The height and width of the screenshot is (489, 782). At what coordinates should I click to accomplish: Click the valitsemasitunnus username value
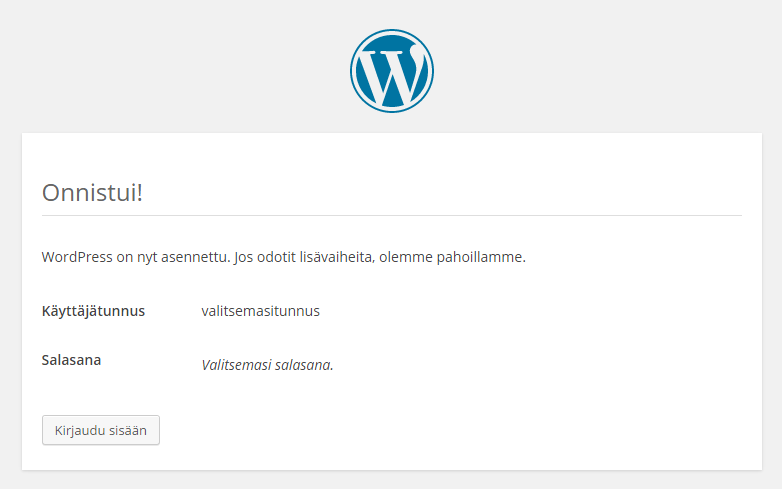coord(260,311)
